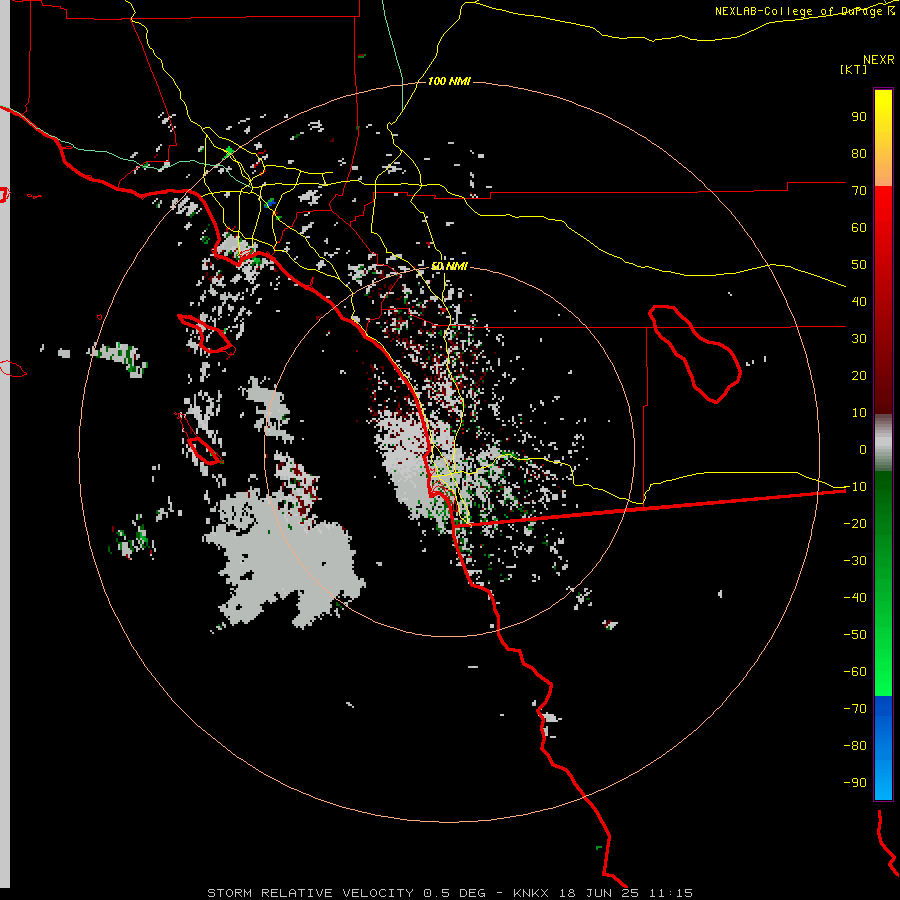Viewport: 900px width, 900px height.
Task: Select the -70 scale label
Action: [855, 708]
